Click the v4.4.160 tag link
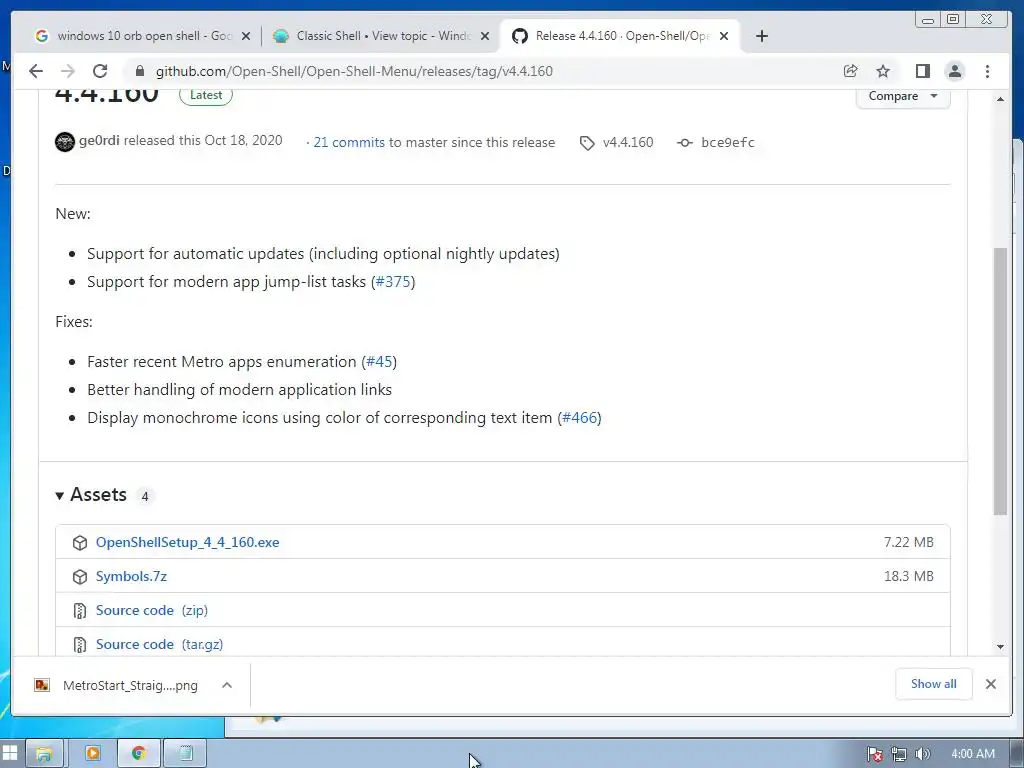The image size is (1024, 768). 628,142
